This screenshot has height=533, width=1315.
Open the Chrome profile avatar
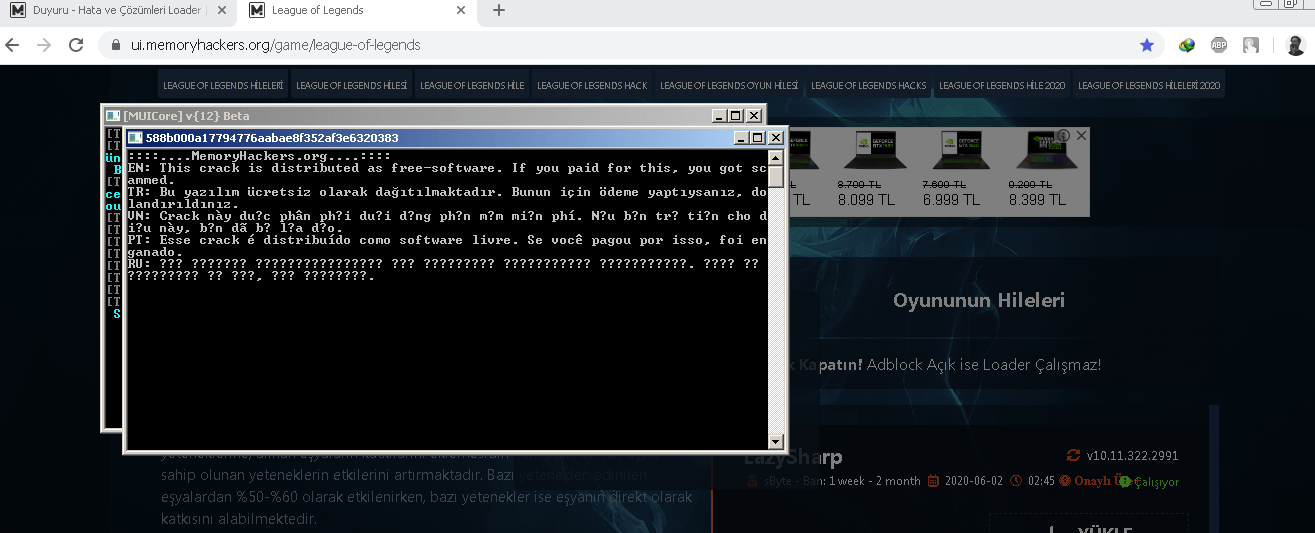[1294, 45]
